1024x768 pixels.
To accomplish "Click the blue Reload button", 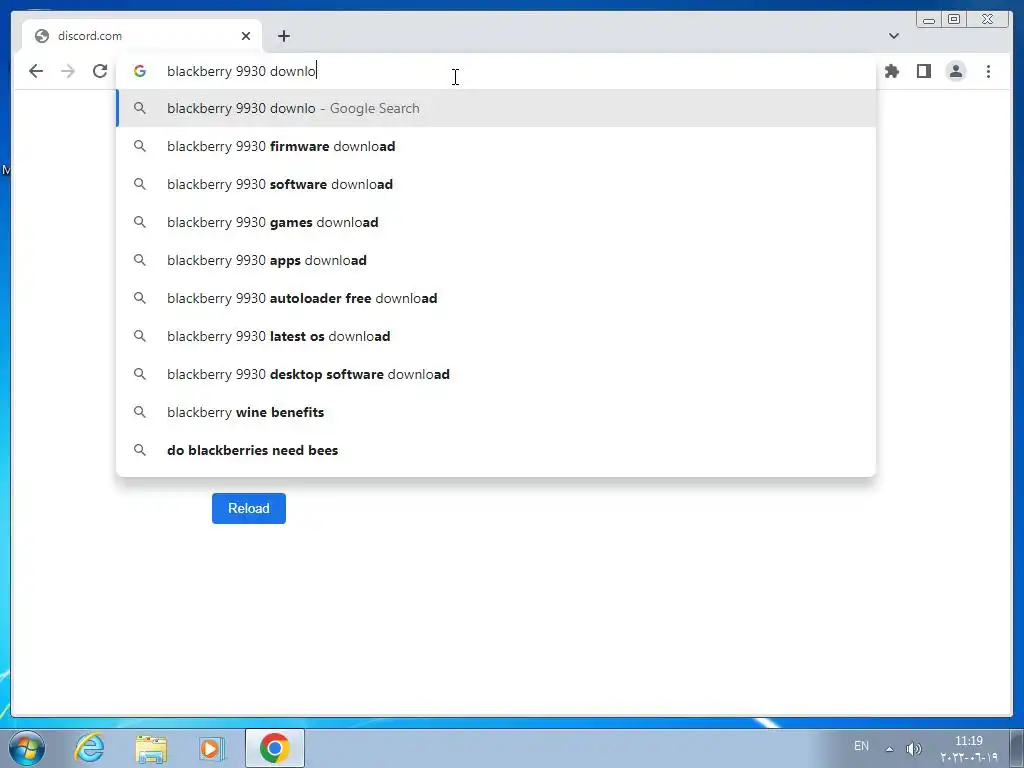I will (x=249, y=508).
